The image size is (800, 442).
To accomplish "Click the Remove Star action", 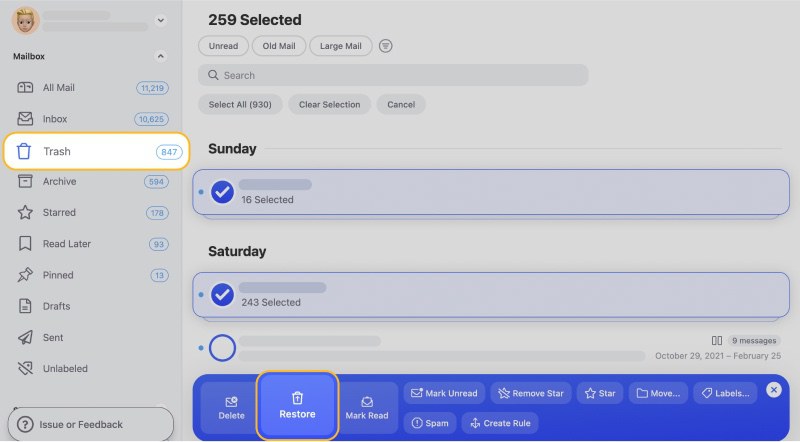I will click(531, 393).
